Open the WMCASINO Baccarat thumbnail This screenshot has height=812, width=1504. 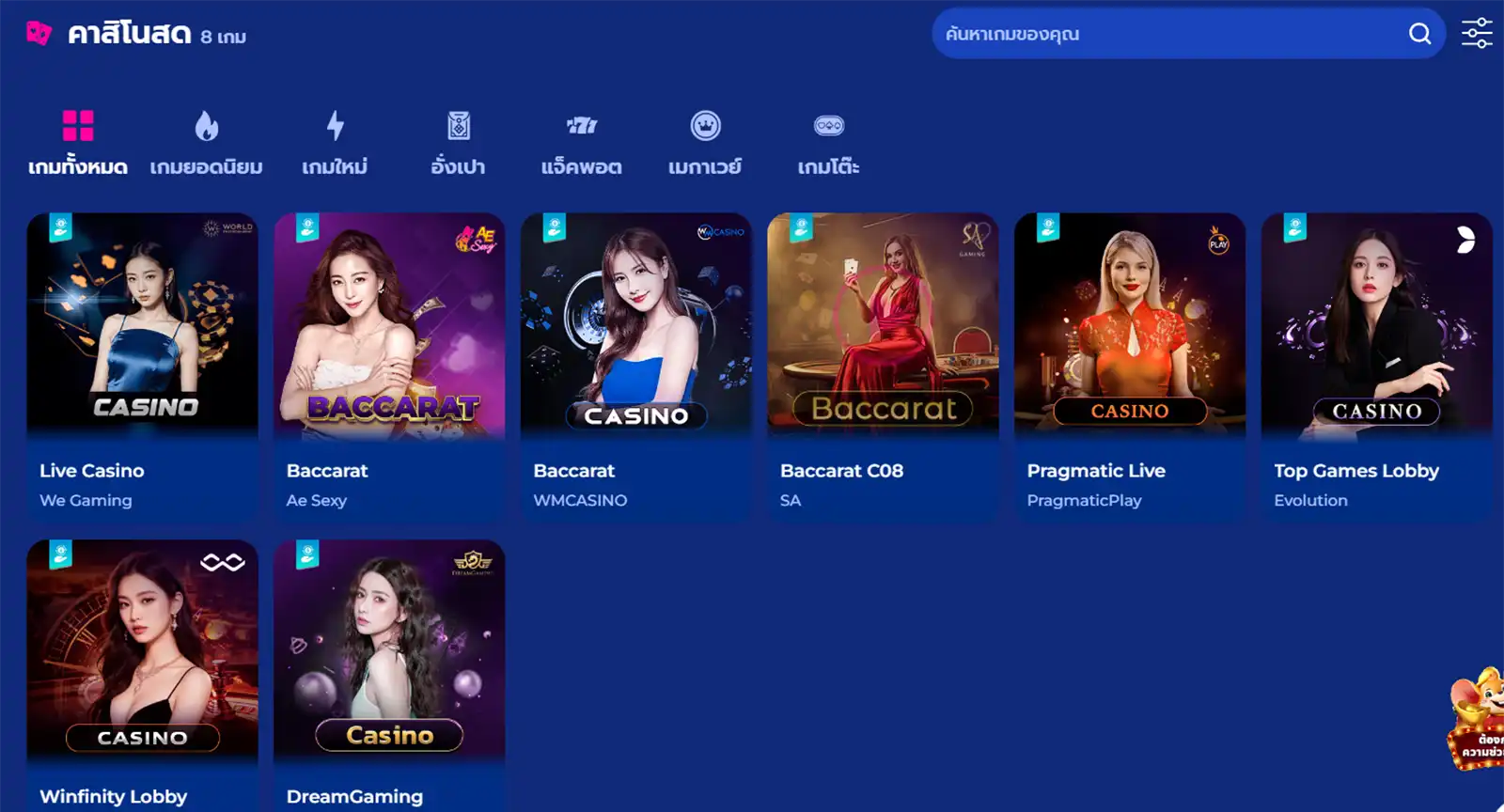(636, 325)
